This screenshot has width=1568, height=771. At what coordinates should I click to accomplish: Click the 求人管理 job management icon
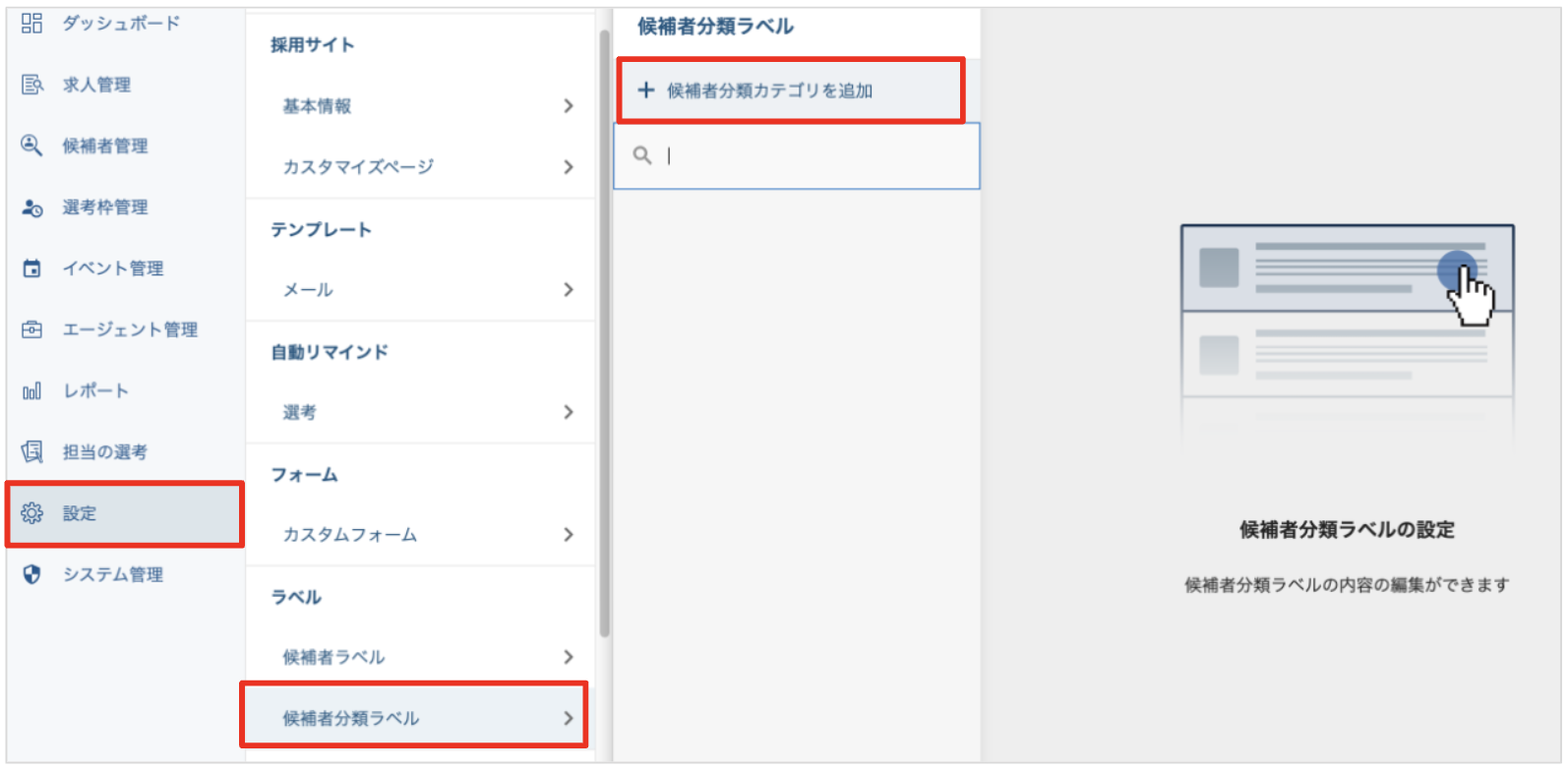(x=31, y=85)
